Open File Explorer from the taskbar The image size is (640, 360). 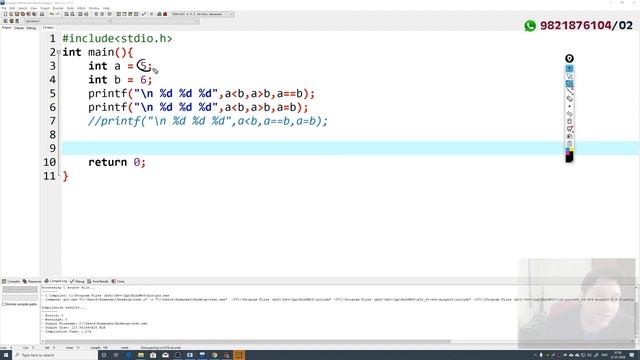(141, 355)
